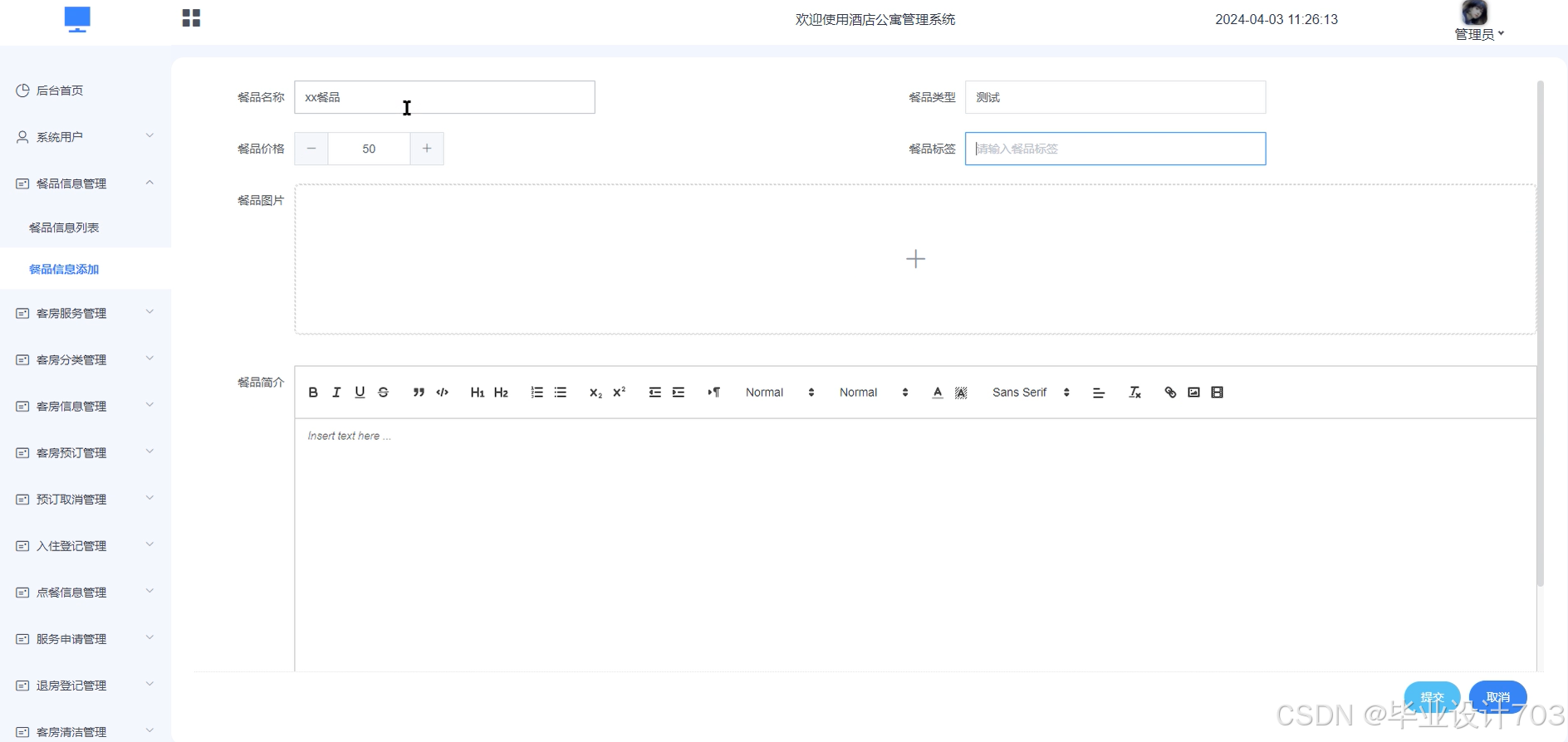This screenshot has width=1568, height=742.
Task: Toggle underline formatting in editor
Action: tap(360, 393)
